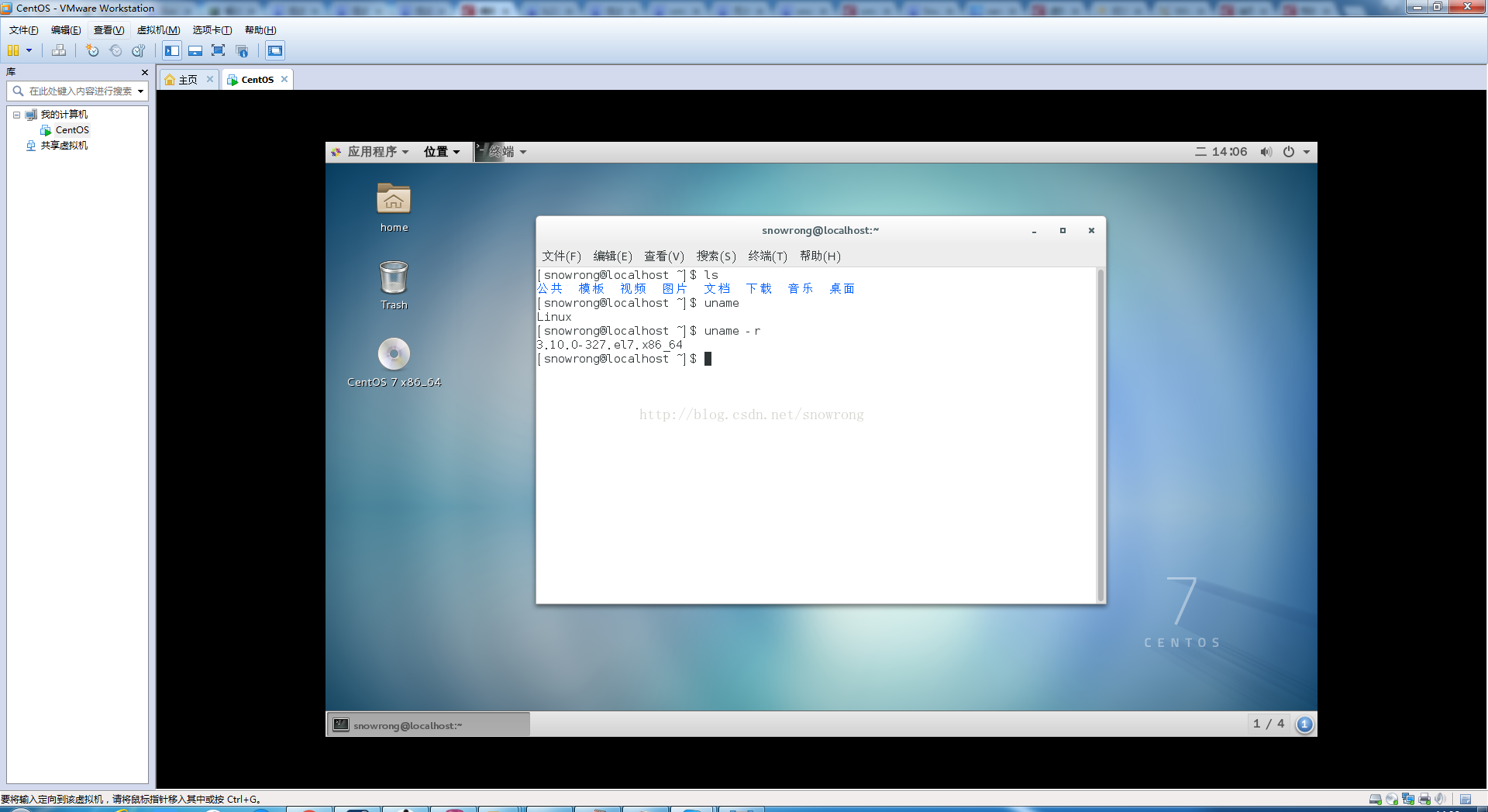1488x812 pixels.
Task: Open the 选项卡(T) menu
Action: tap(212, 30)
